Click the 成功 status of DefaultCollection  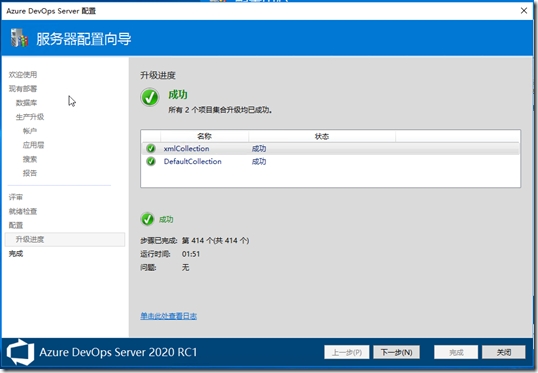[259, 161]
